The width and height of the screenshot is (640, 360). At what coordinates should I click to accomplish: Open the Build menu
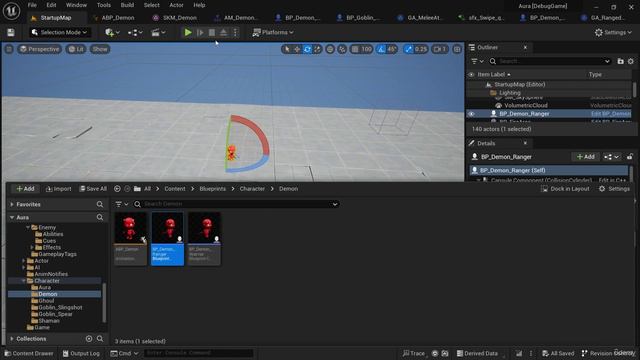point(127,5)
